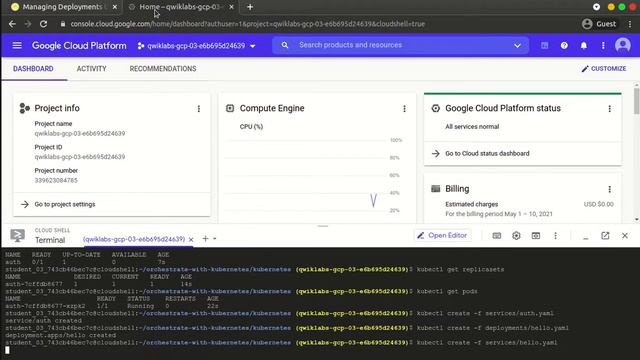Click the 'USD $0.00' estimated charges value

coord(598,204)
